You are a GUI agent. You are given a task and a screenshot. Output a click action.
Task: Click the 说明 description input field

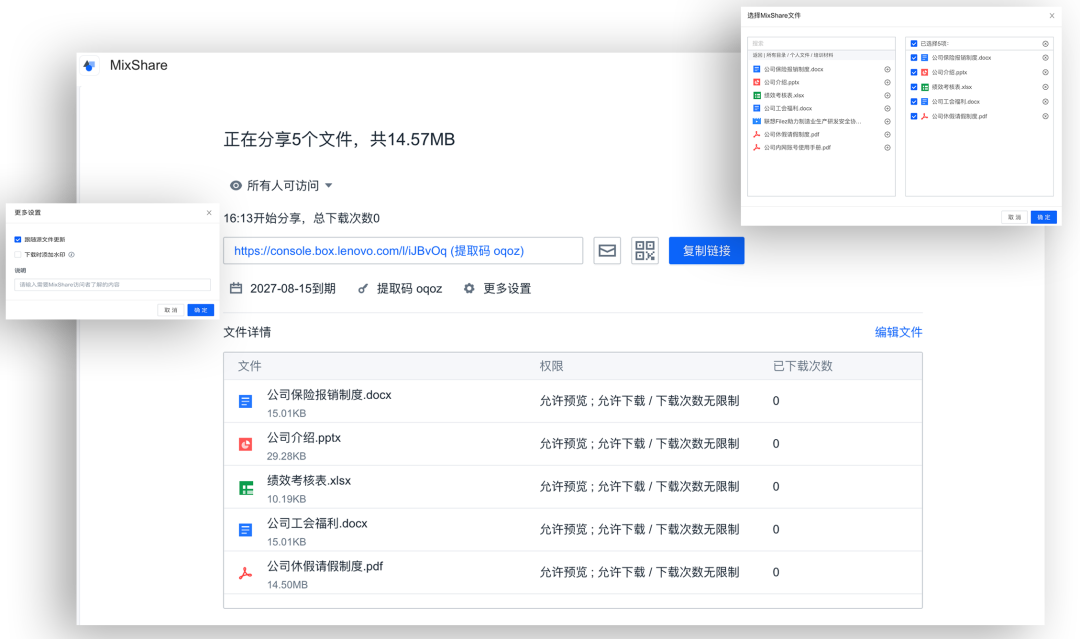(x=112, y=285)
